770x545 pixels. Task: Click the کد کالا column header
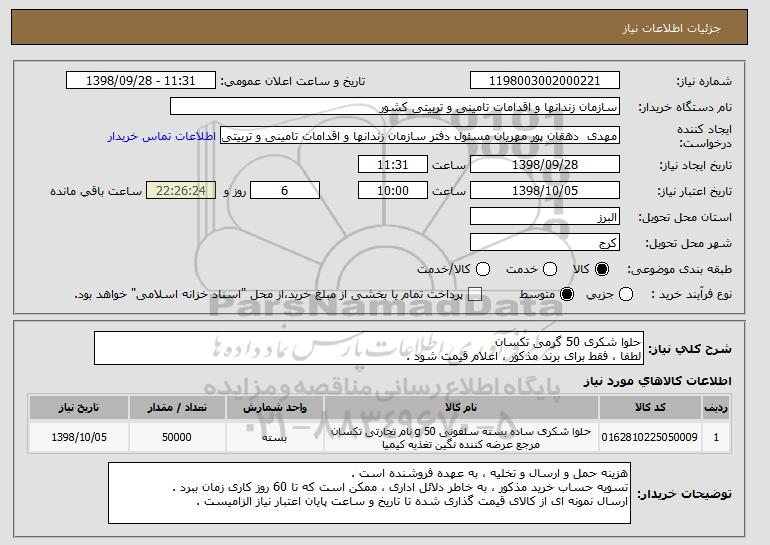coord(650,408)
